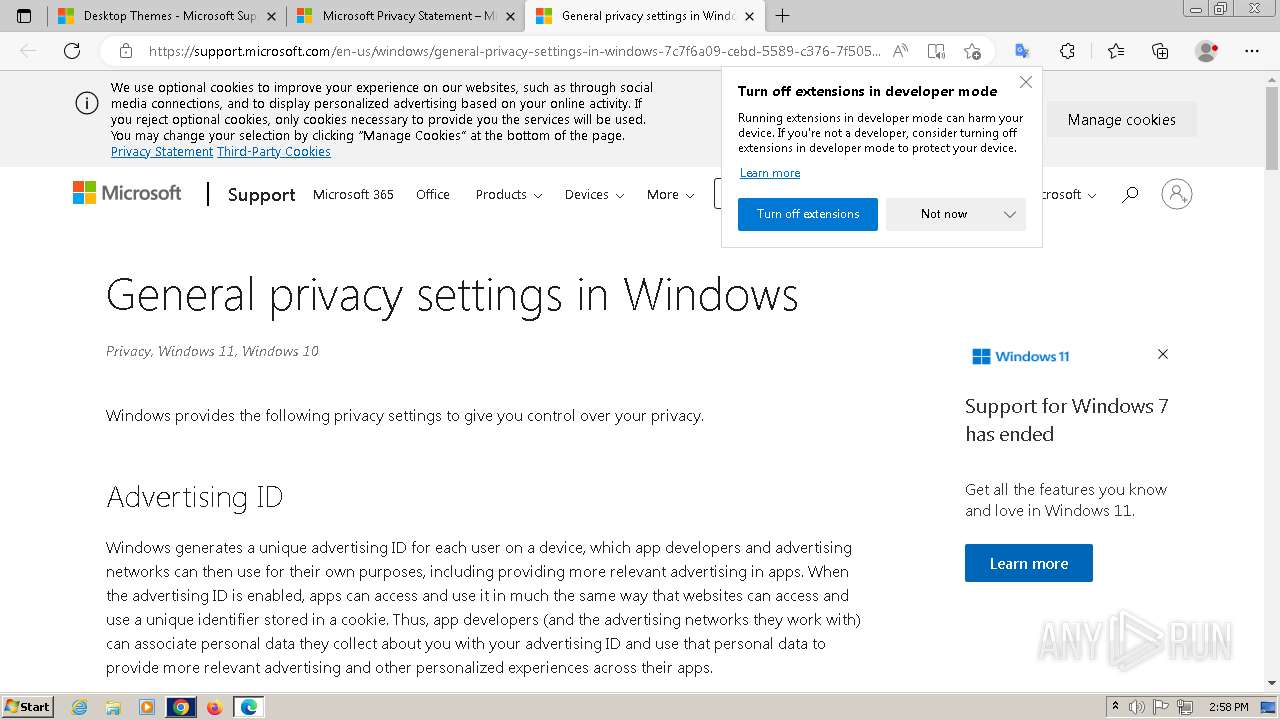Expand the Devices menu
This screenshot has height=720, width=1280.
(x=594, y=195)
